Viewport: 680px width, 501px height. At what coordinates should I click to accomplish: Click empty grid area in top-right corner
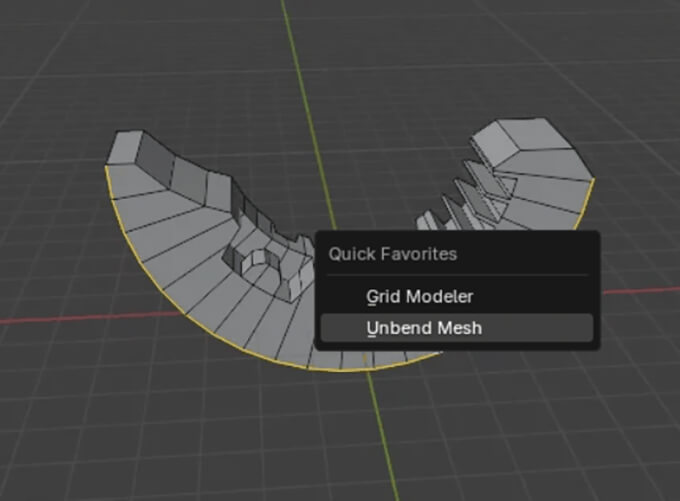620,50
